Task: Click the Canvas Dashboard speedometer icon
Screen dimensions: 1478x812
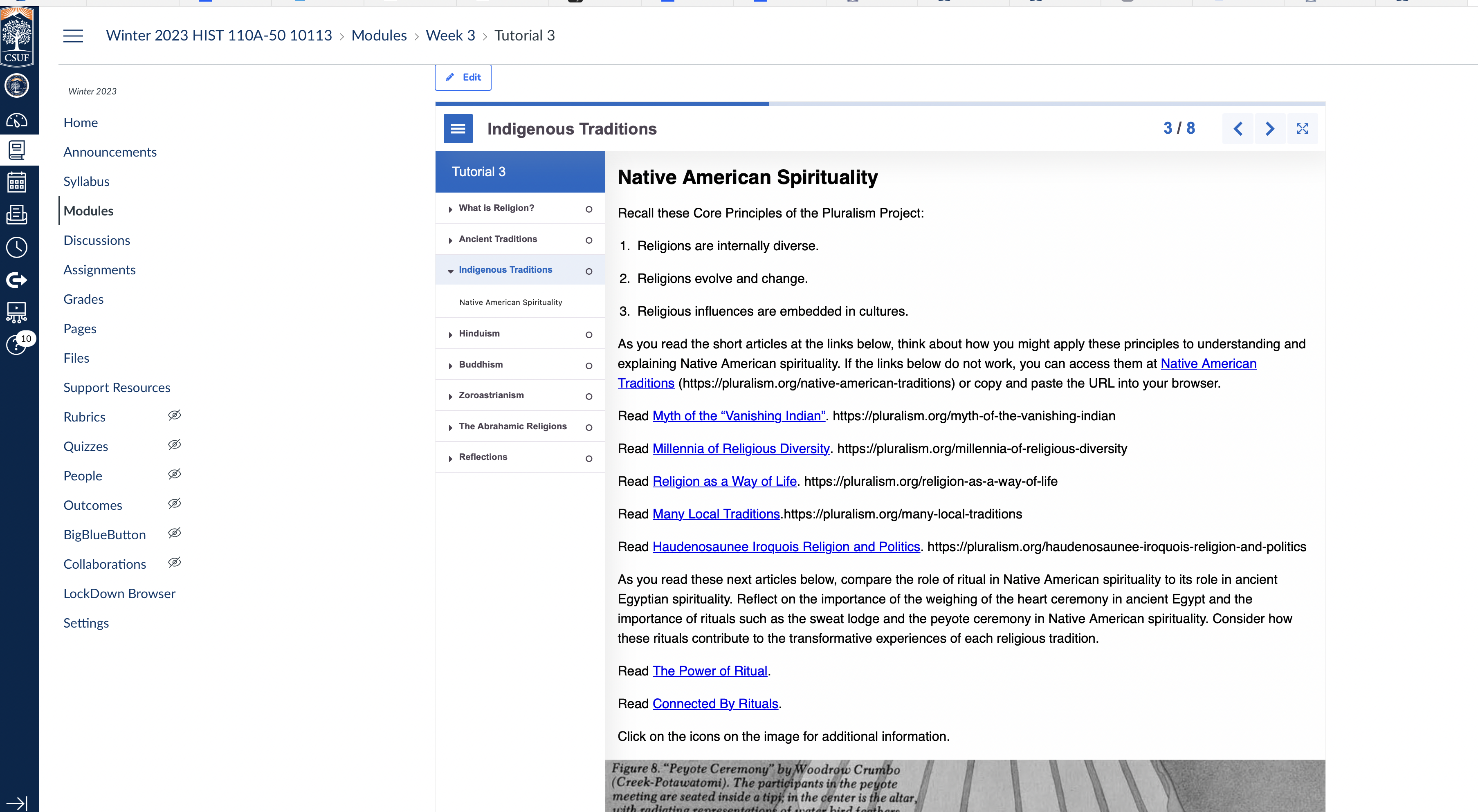Action: pos(17,121)
